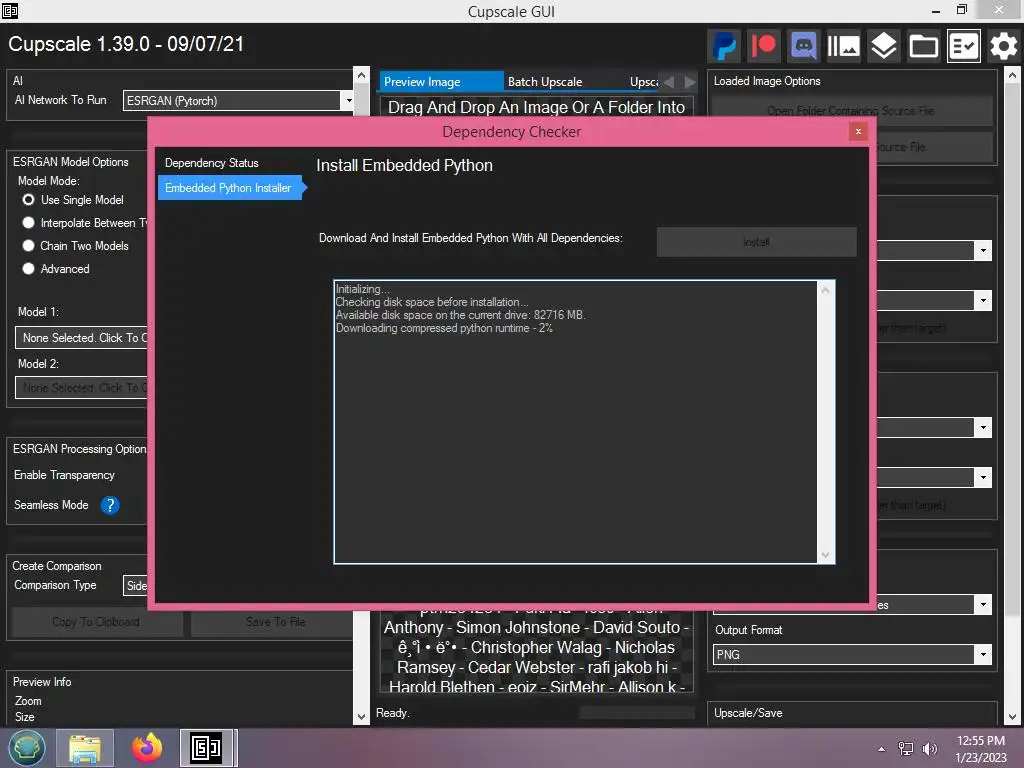
Task: Open Output Format PNG dropdown
Action: pyautogui.click(x=852, y=654)
